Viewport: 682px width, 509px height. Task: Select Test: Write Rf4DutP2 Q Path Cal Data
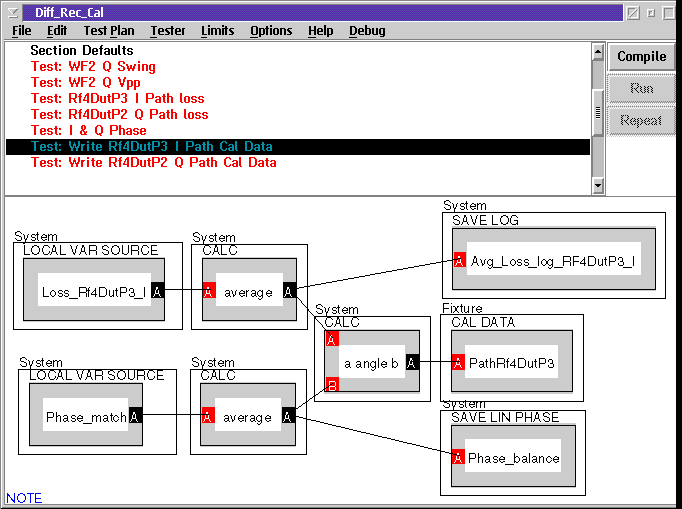pyautogui.click(x=298, y=163)
